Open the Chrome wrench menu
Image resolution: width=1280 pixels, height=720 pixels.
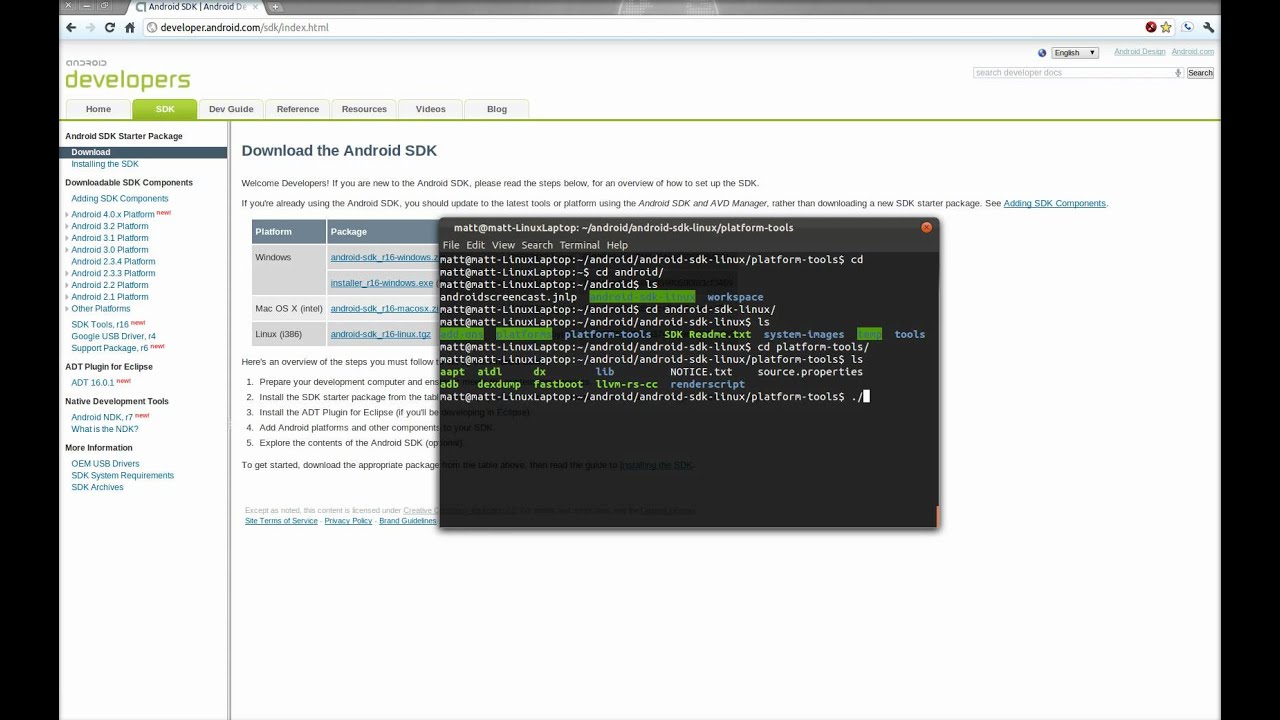(x=1209, y=28)
